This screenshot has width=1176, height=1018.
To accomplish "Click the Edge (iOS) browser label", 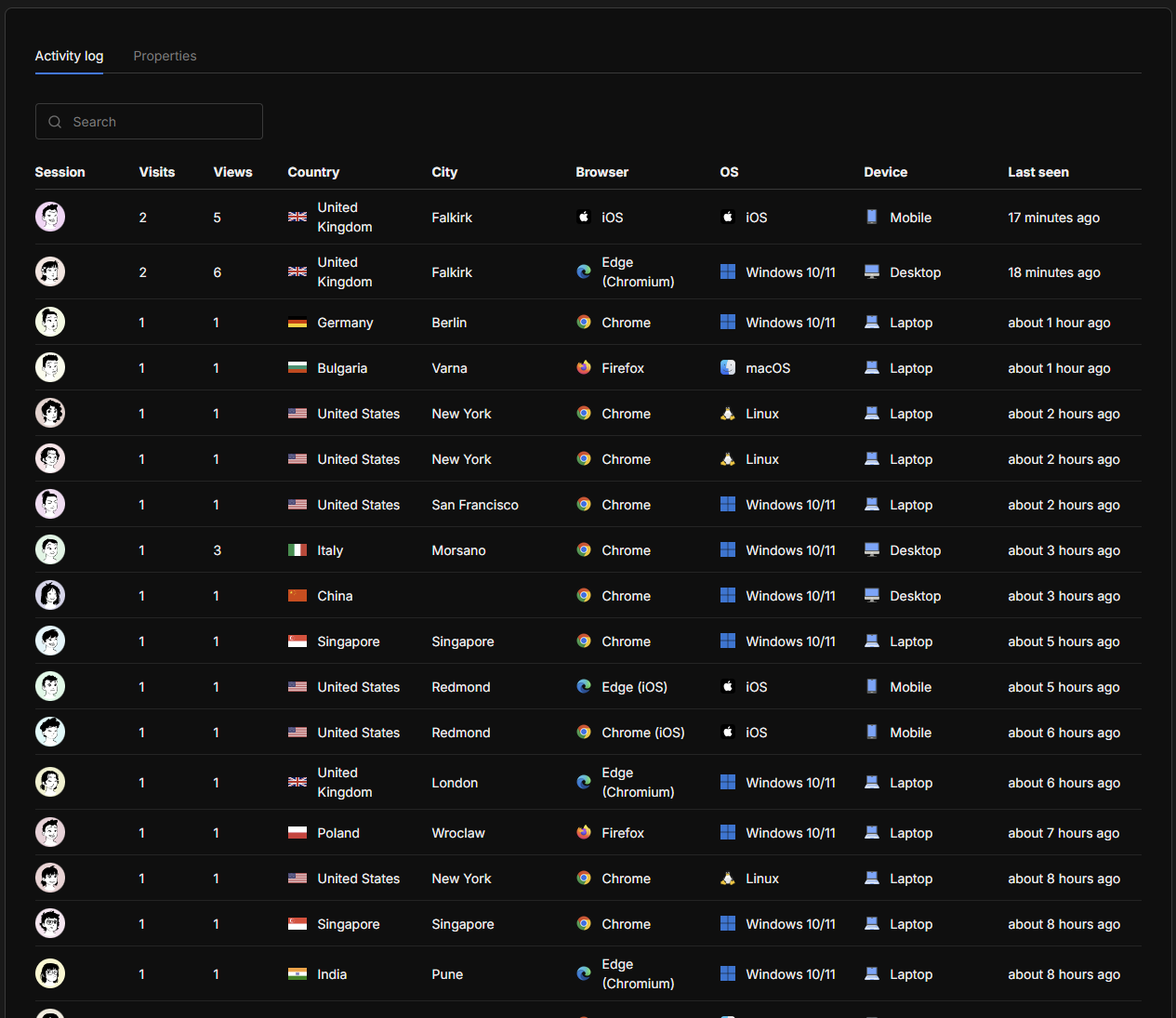I will tap(634, 687).
